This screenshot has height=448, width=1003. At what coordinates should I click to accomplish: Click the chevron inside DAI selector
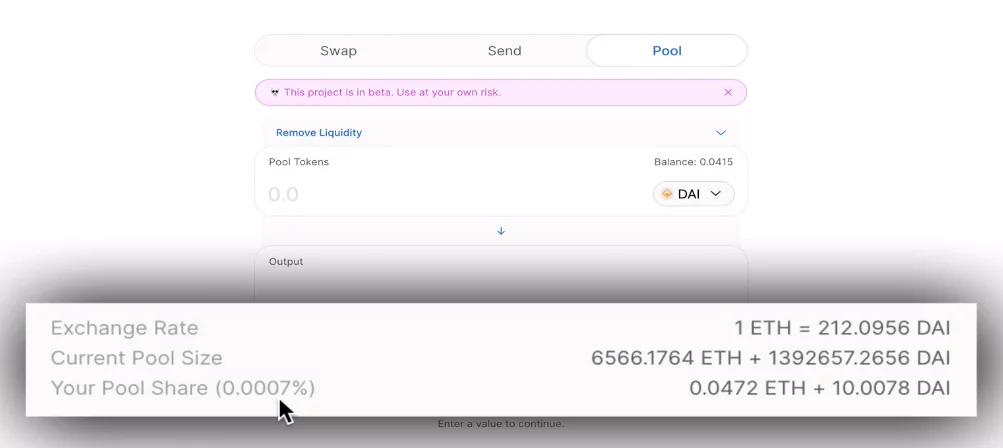pyautogui.click(x=716, y=194)
